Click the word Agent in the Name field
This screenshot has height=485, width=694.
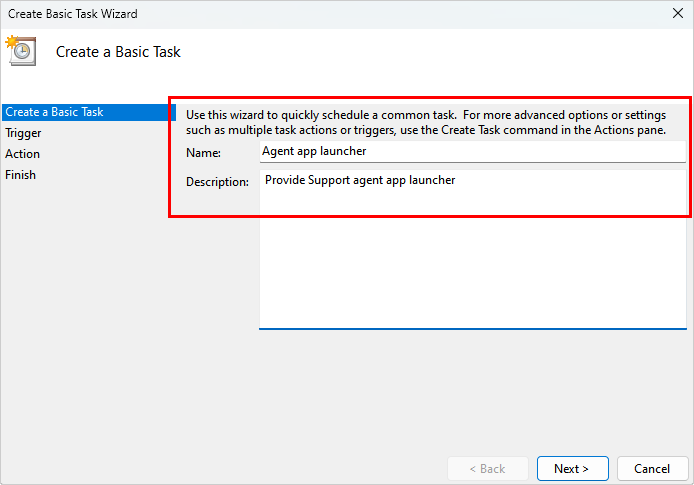point(277,152)
